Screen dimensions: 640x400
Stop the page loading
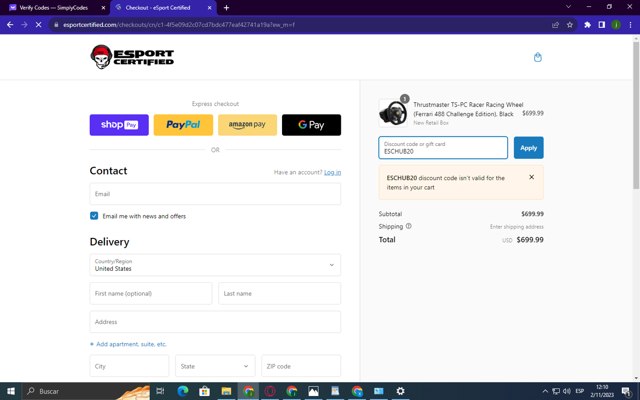pyautogui.click(x=38, y=25)
